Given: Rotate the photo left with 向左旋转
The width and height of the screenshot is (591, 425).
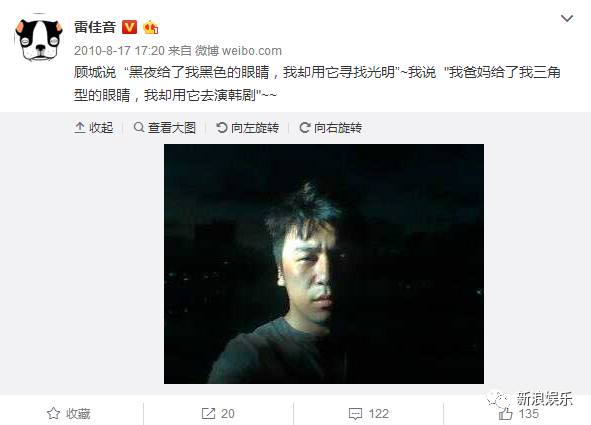Looking at the screenshot, I should 247,128.
